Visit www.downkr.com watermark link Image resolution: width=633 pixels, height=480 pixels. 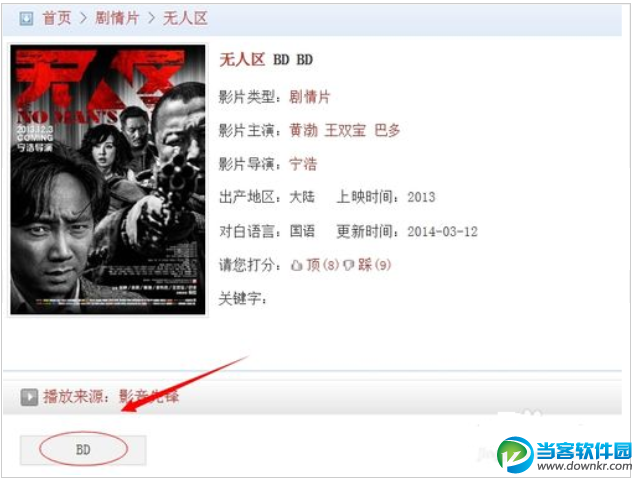[x=584, y=467]
